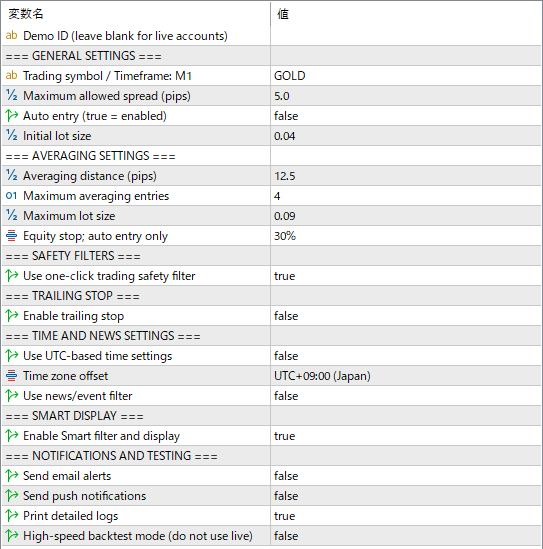Click the fraction icon for Initial lot size
543x549 pixels.
point(12,135)
